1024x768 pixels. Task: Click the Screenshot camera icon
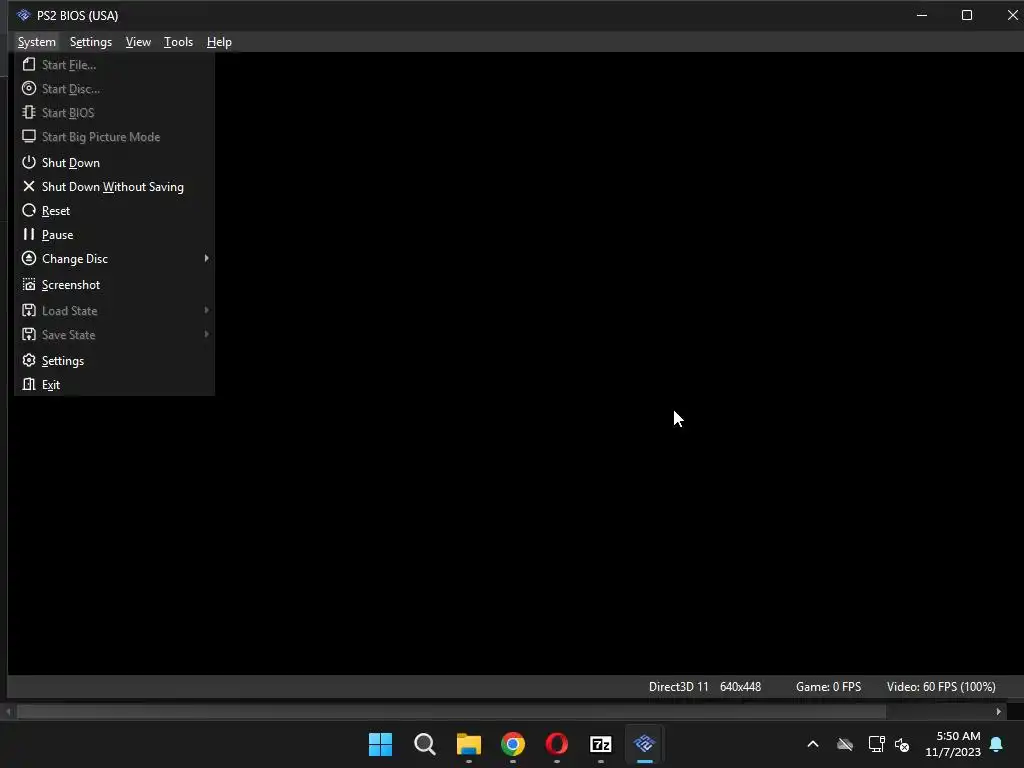(x=29, y=284)
